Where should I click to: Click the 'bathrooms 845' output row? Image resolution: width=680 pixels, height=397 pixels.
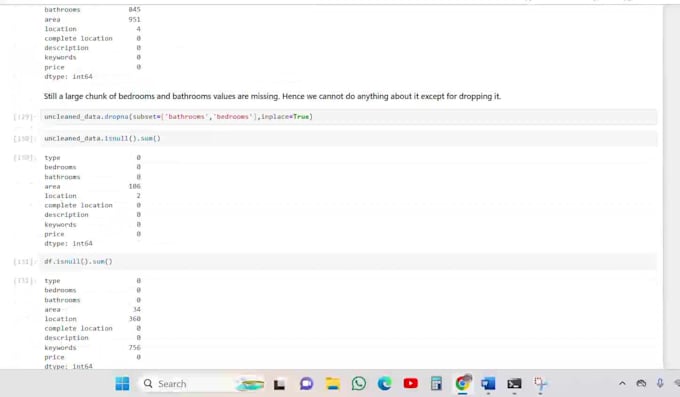[92, 10]
